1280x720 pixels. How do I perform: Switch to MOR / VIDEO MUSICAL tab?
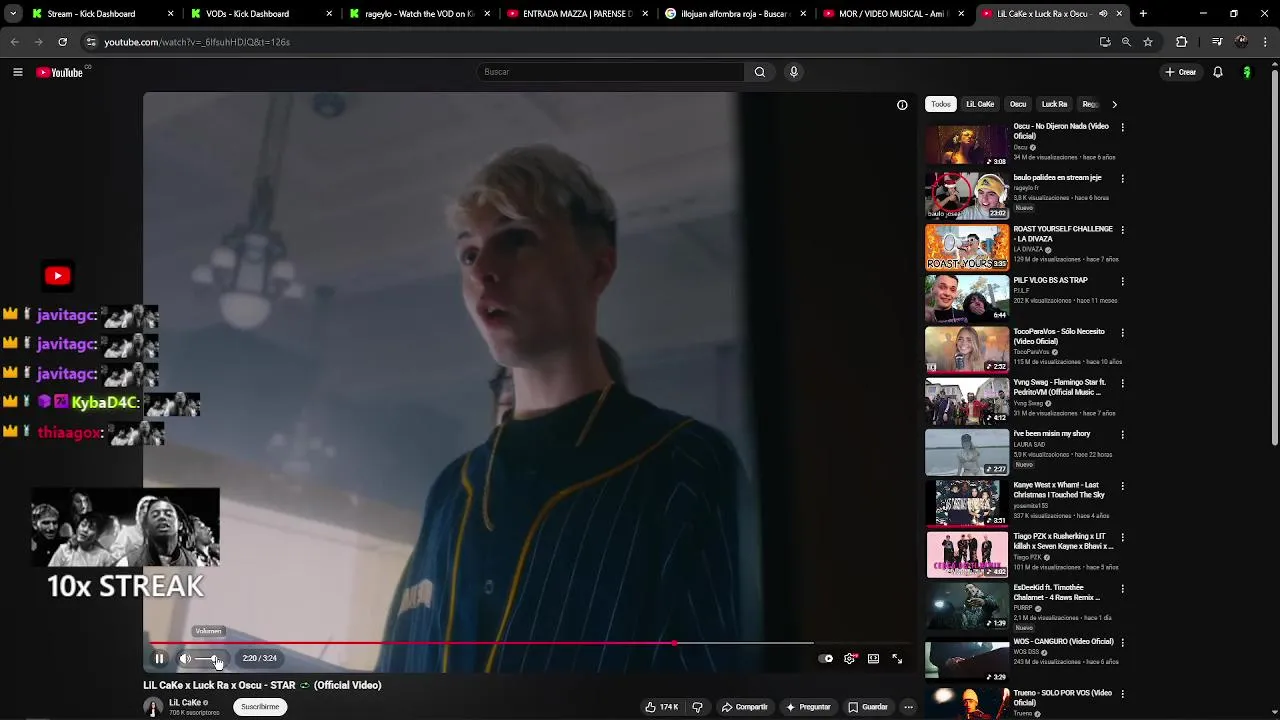pyautogui.click(x=893, y=14)
